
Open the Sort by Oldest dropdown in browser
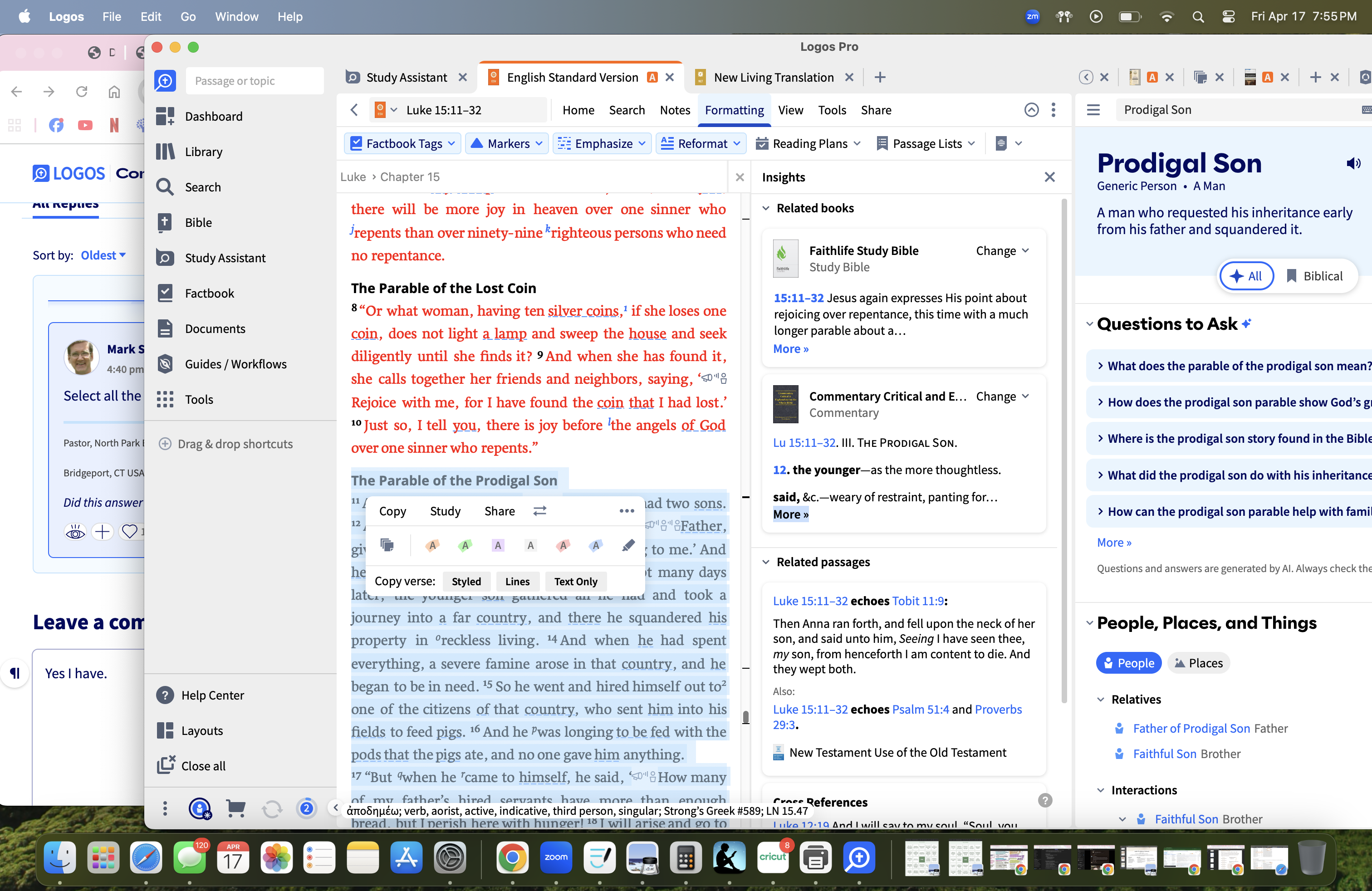103,255
